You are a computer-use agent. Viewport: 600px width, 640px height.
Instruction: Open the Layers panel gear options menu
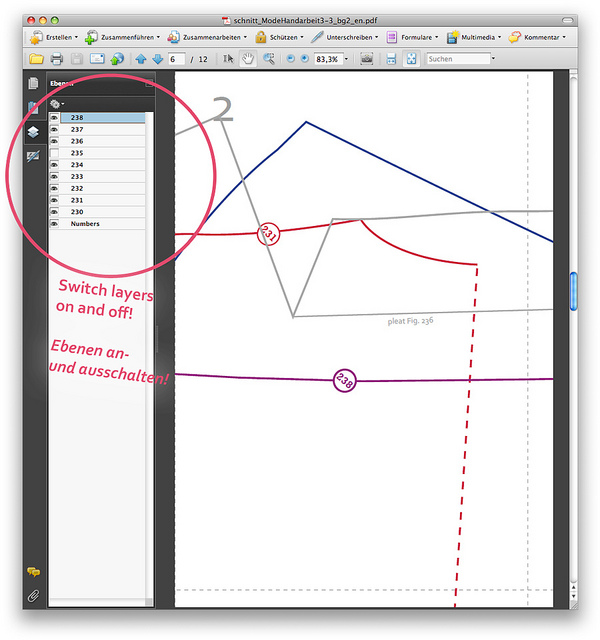(57, 104)
